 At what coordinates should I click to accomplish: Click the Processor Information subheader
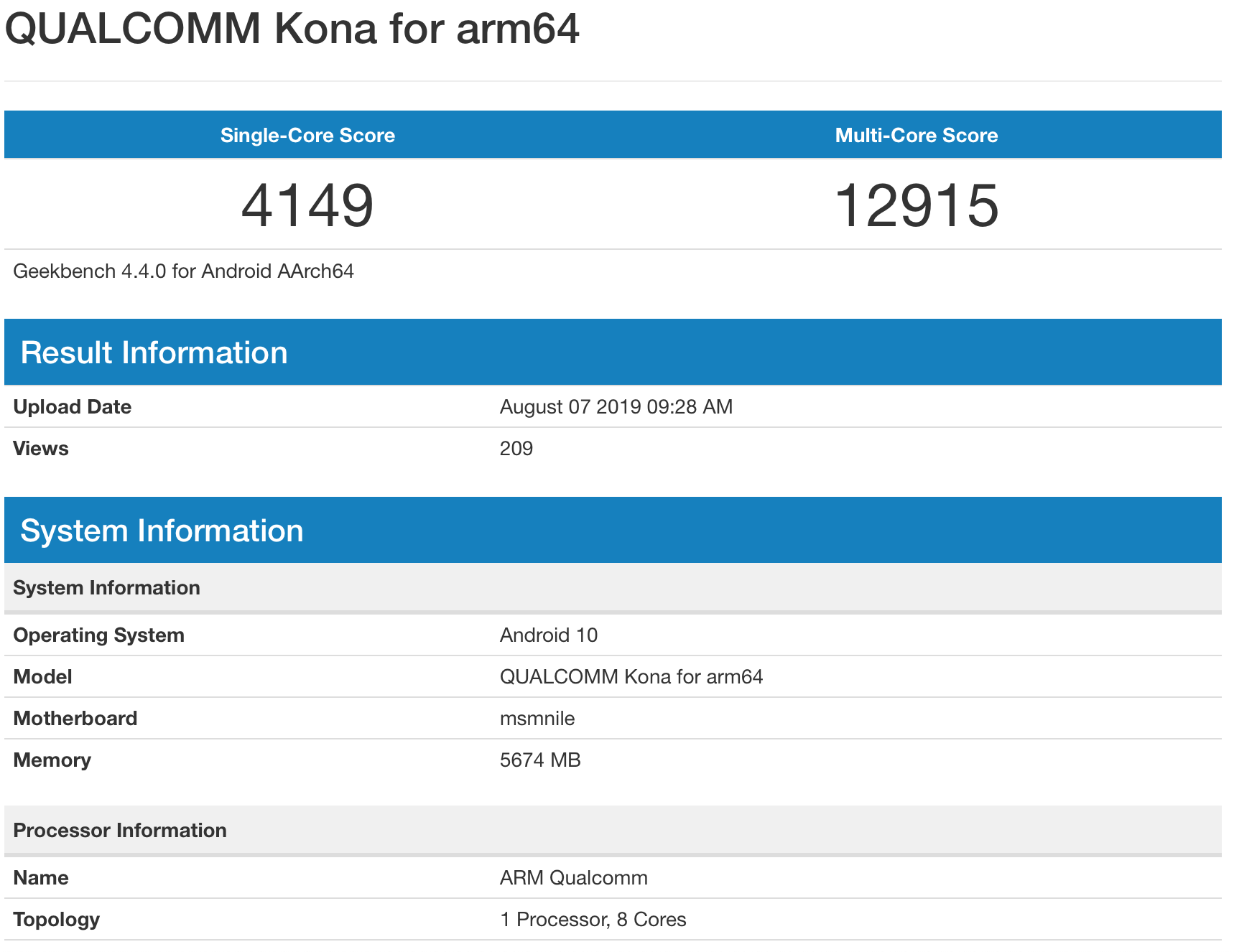coord(613,831)
